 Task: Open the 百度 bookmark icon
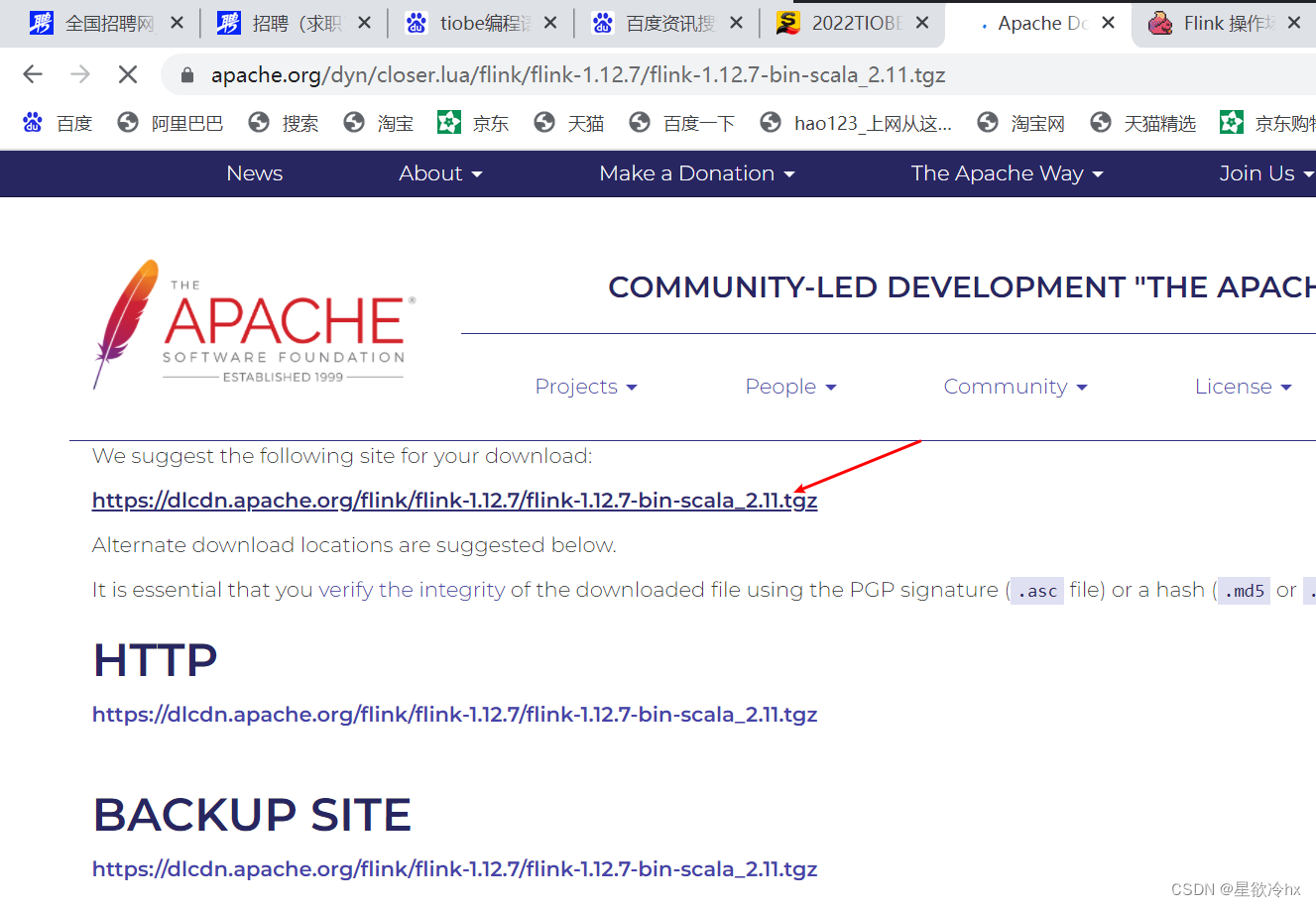pyautogui.click(x=33, y=123)
